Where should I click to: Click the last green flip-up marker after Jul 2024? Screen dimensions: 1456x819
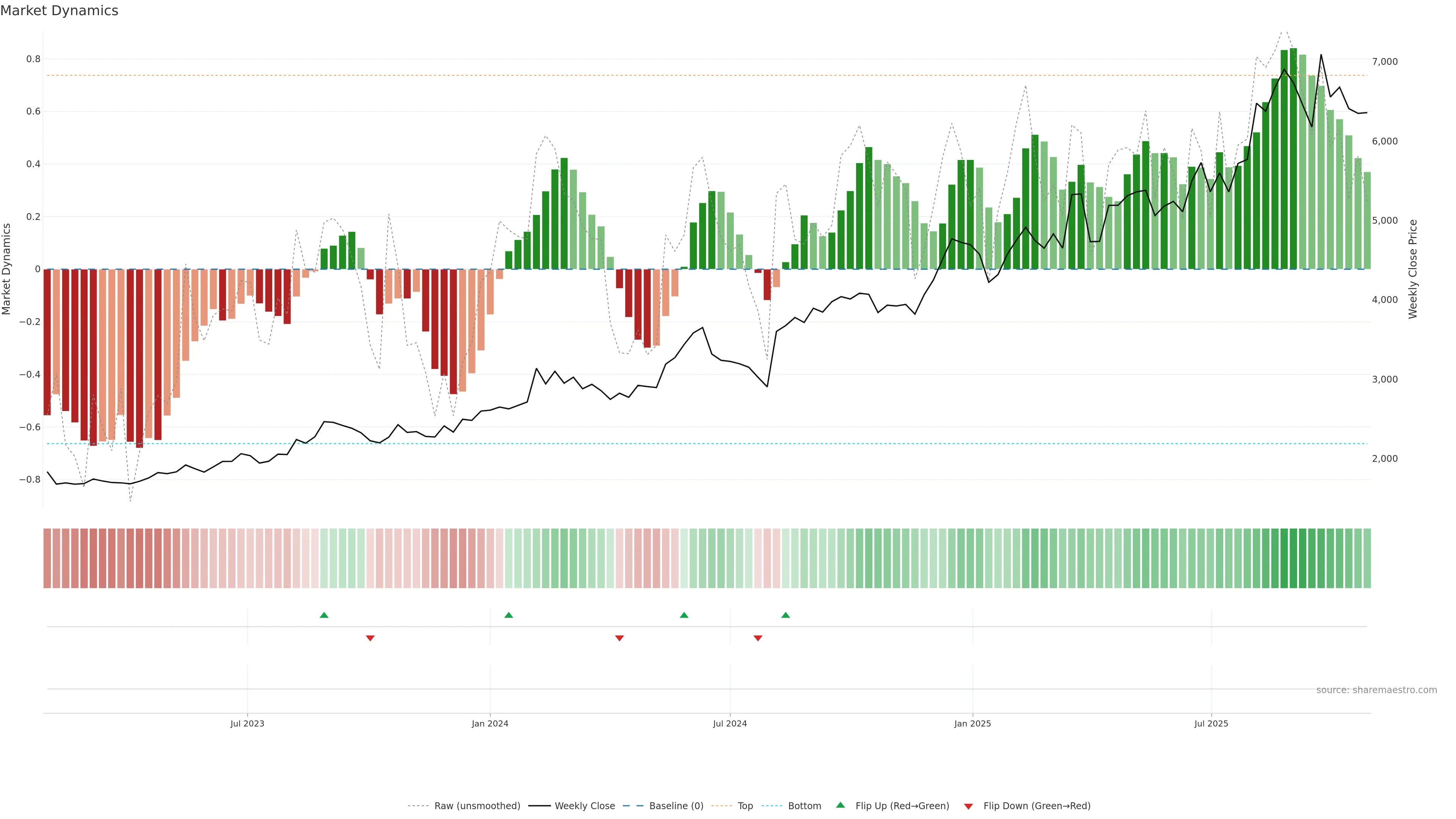coord(786,615)
